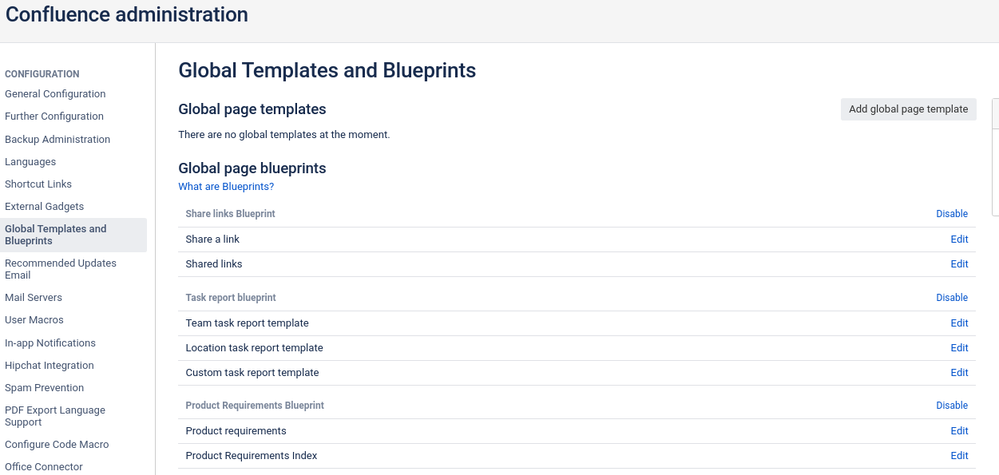The image size is (999, 475).
Task: Go to Mail Servers configuration
Action: 33,297
